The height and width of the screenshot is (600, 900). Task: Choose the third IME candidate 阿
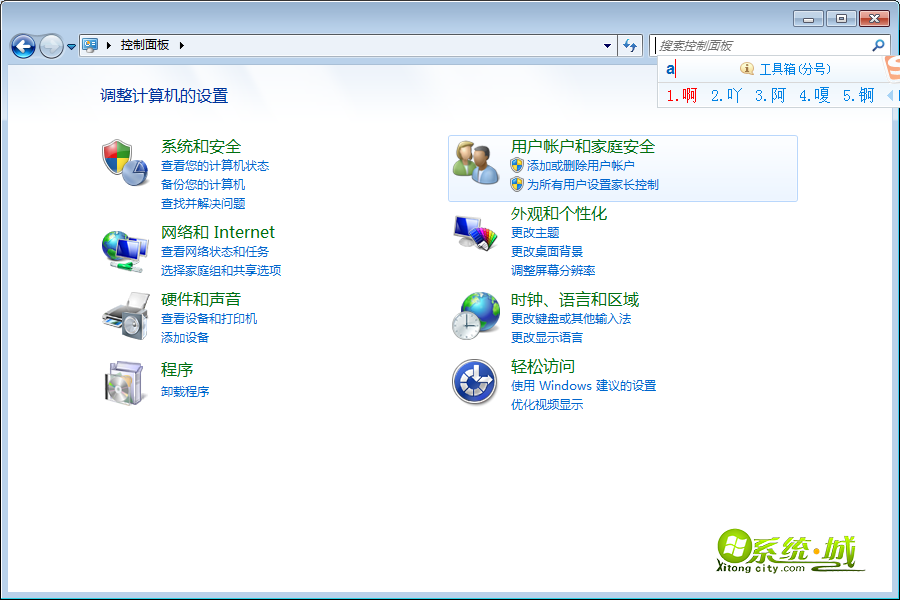pos(771,95)
